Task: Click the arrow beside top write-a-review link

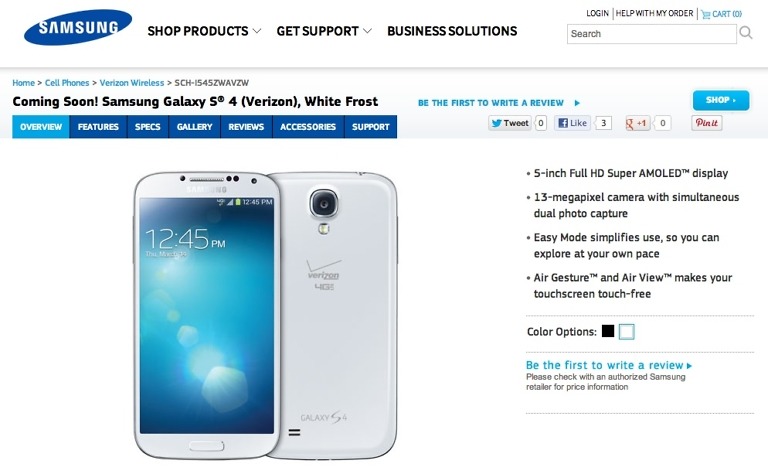Action: (577, 103)
